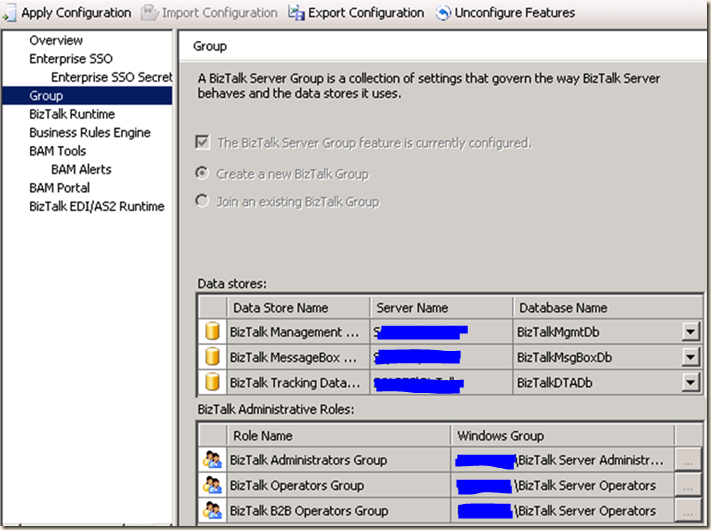Click database icon for BizTalk Management row
Screen dimensions: 711x530
point(212,331)
